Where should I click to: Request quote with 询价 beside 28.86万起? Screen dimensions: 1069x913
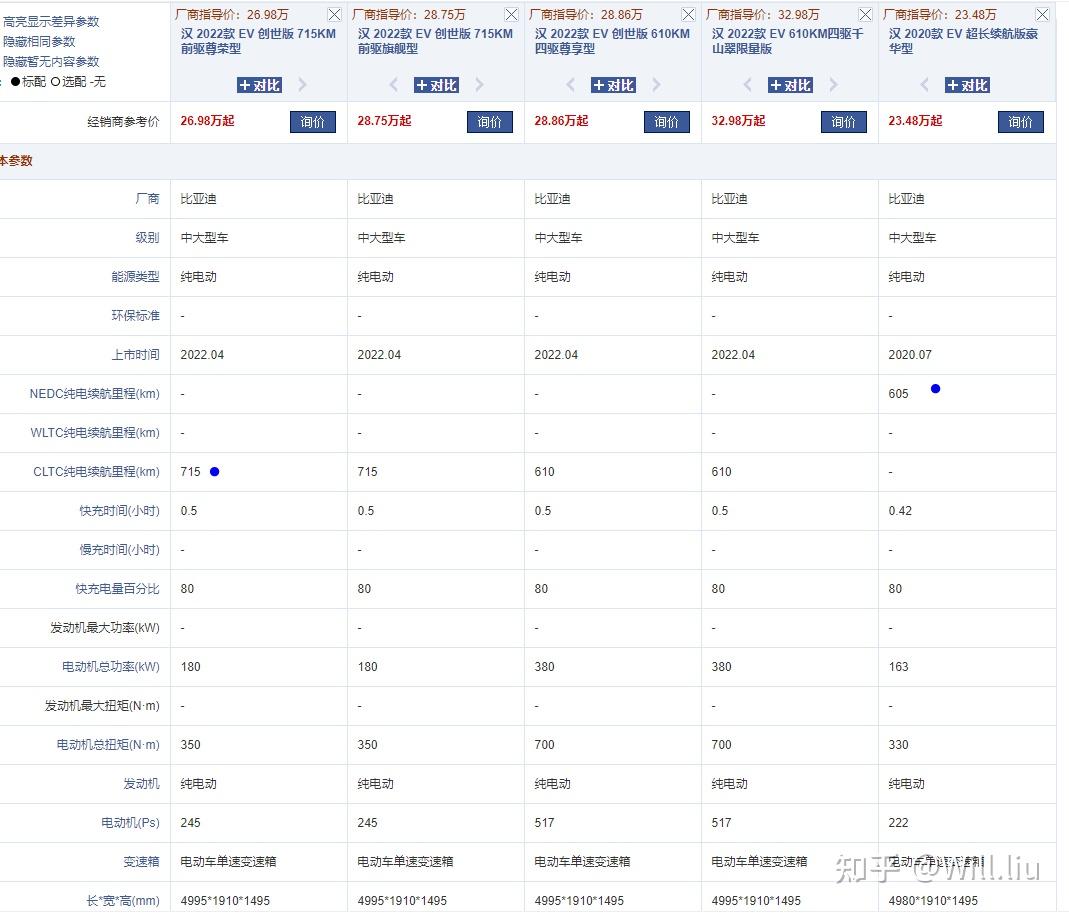[667, 122]
